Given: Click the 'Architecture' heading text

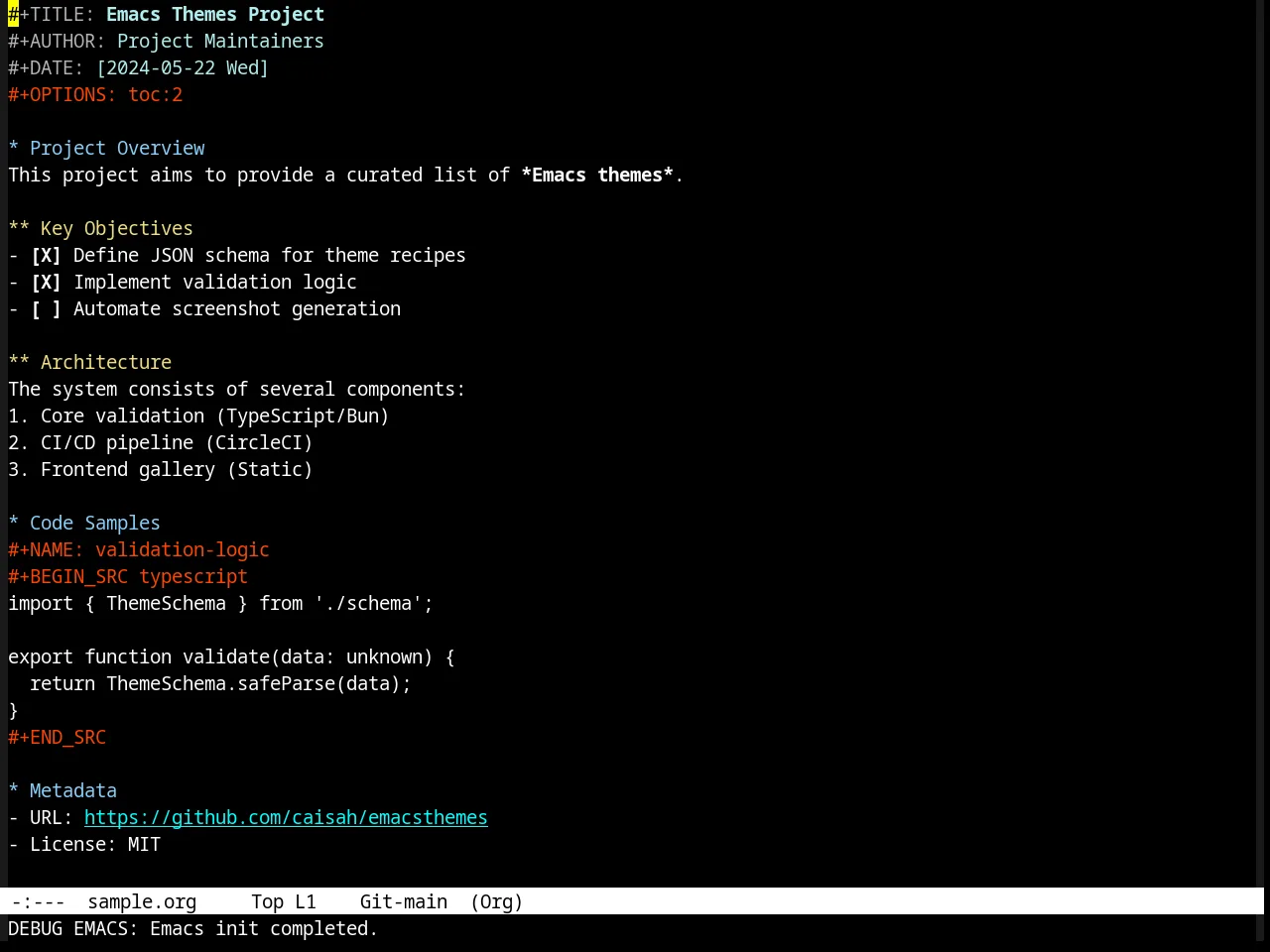Looking at the screenshot, I should 106,362.
